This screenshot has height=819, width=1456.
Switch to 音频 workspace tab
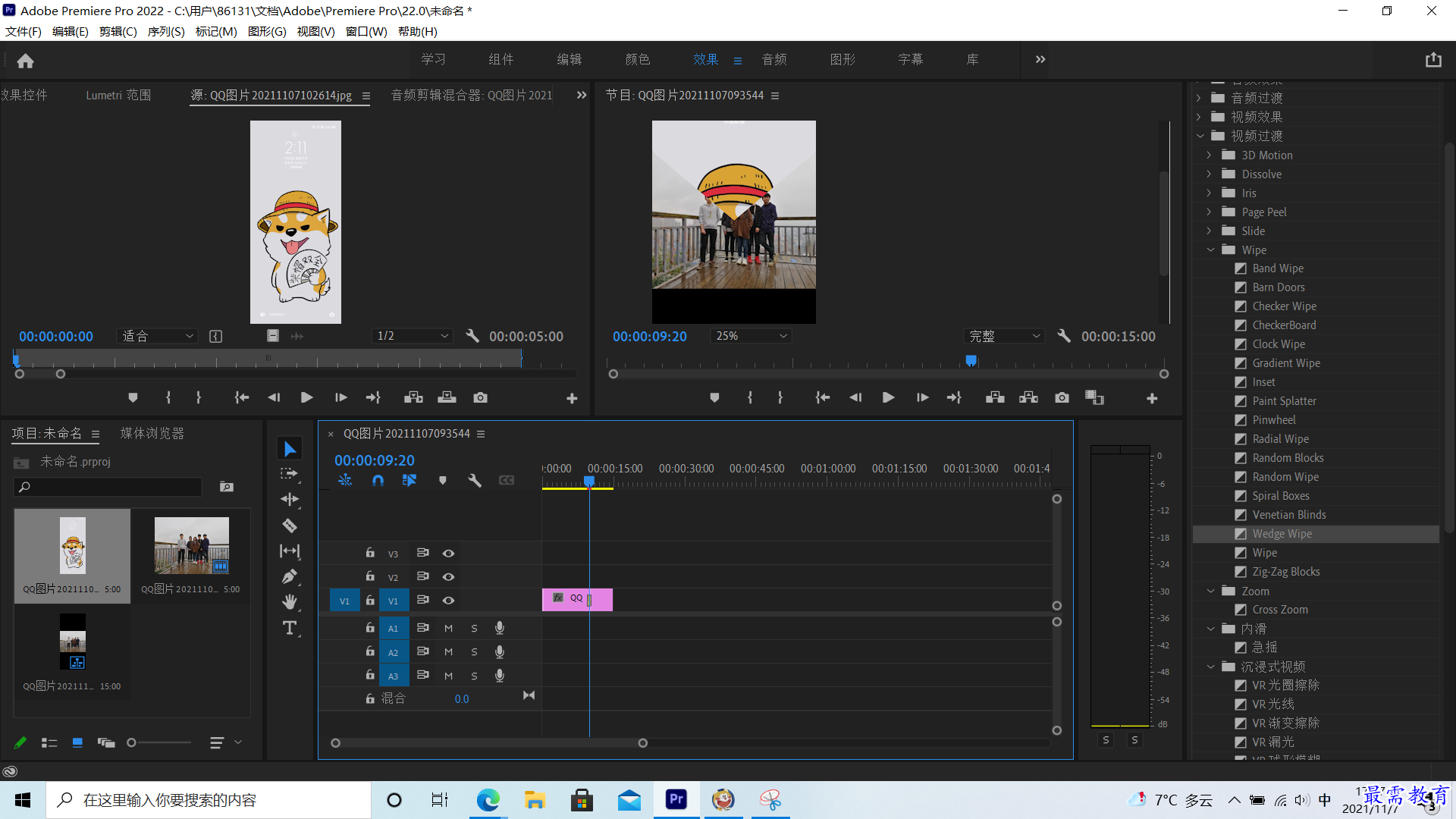(773, 60)
